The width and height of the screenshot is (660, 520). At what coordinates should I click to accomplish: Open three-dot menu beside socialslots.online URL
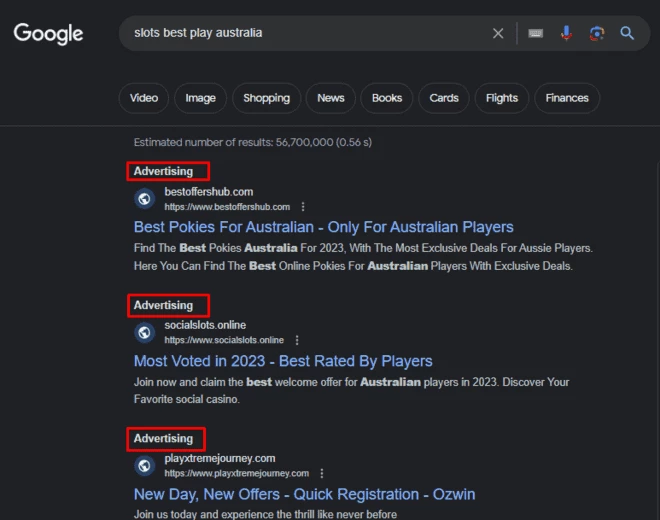pyautogui.click(x=297, y=340)
